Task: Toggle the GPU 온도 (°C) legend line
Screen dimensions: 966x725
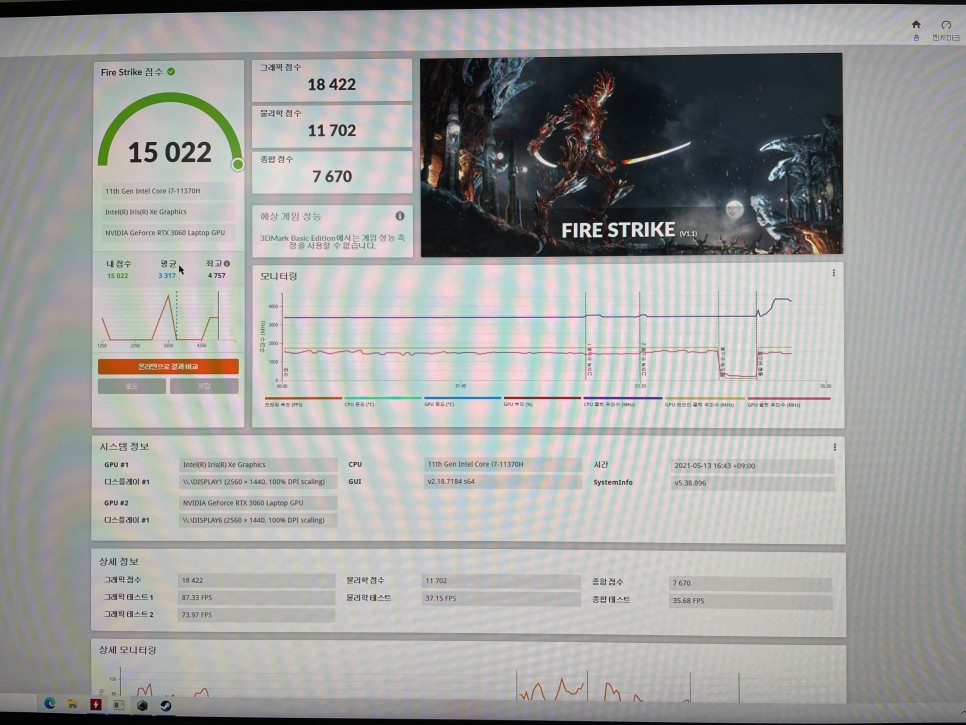Action: tap(462, 402)
